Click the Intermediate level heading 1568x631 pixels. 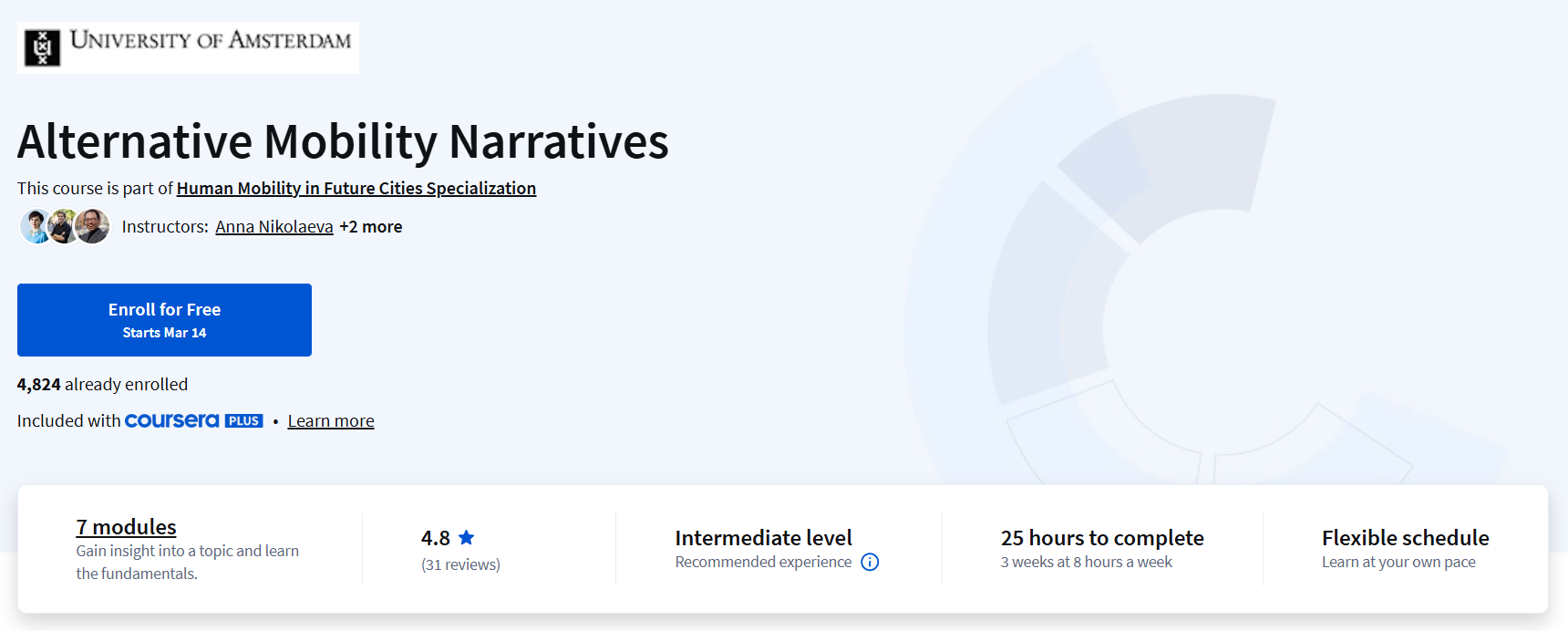tap(763, 538)
